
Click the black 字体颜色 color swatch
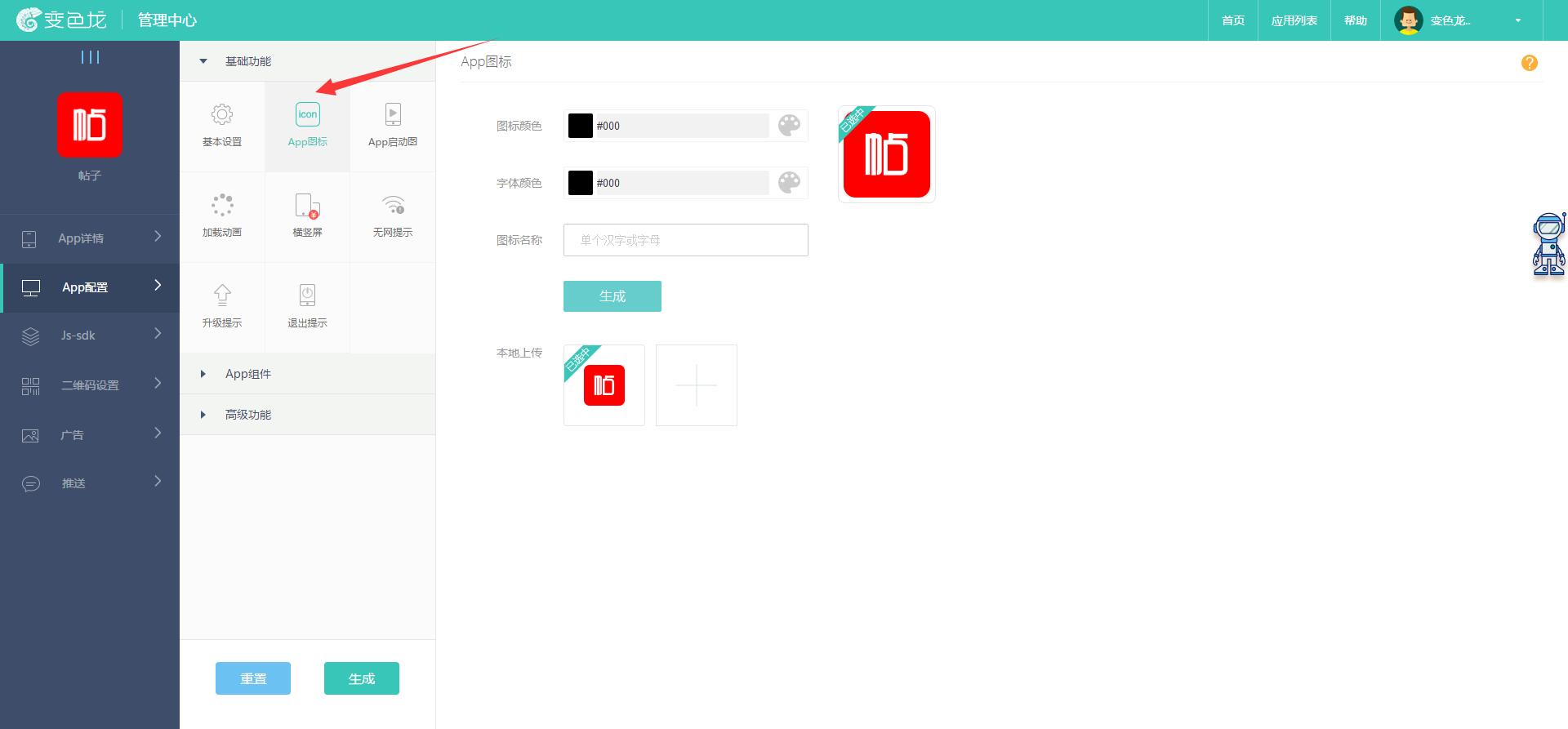click(580, 183)
